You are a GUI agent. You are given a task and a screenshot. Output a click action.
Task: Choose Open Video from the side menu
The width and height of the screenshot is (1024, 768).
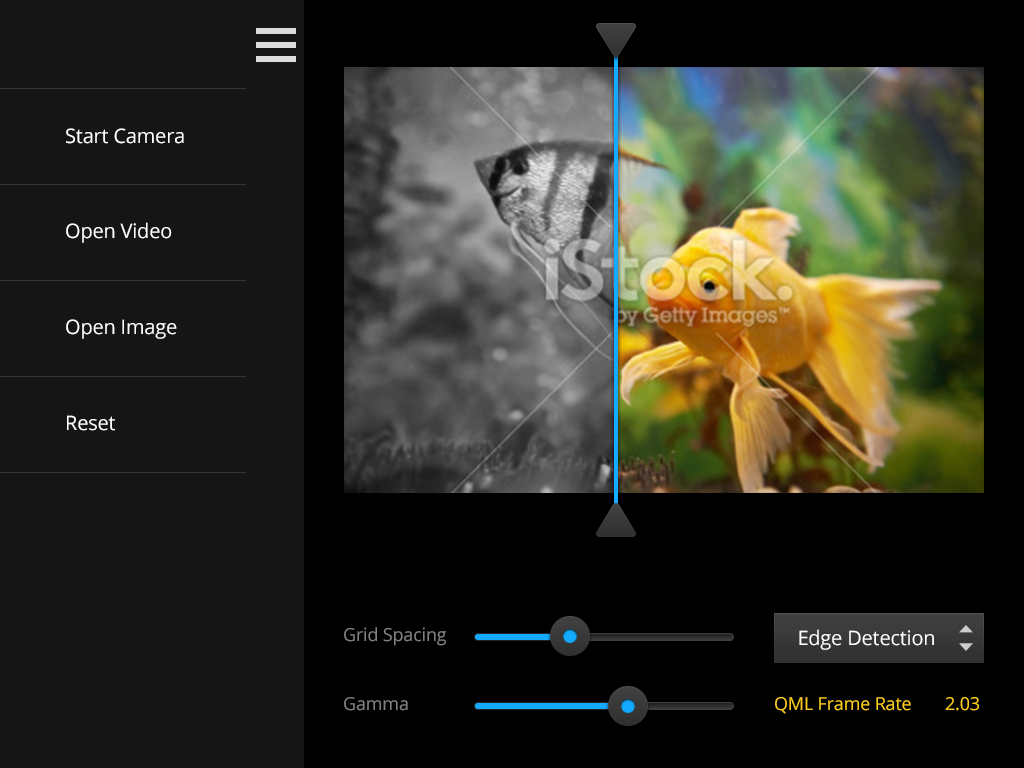click(118, 231)
